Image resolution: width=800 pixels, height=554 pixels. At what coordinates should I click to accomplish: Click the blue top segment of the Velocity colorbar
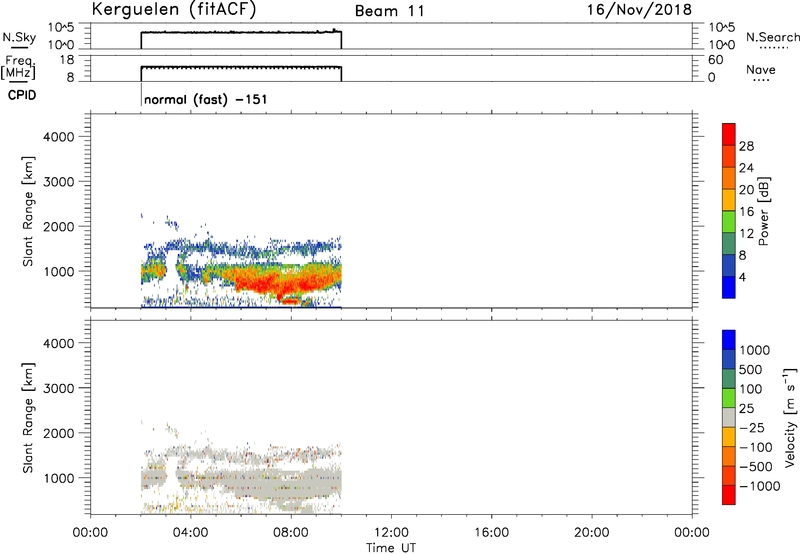(729, 340)
